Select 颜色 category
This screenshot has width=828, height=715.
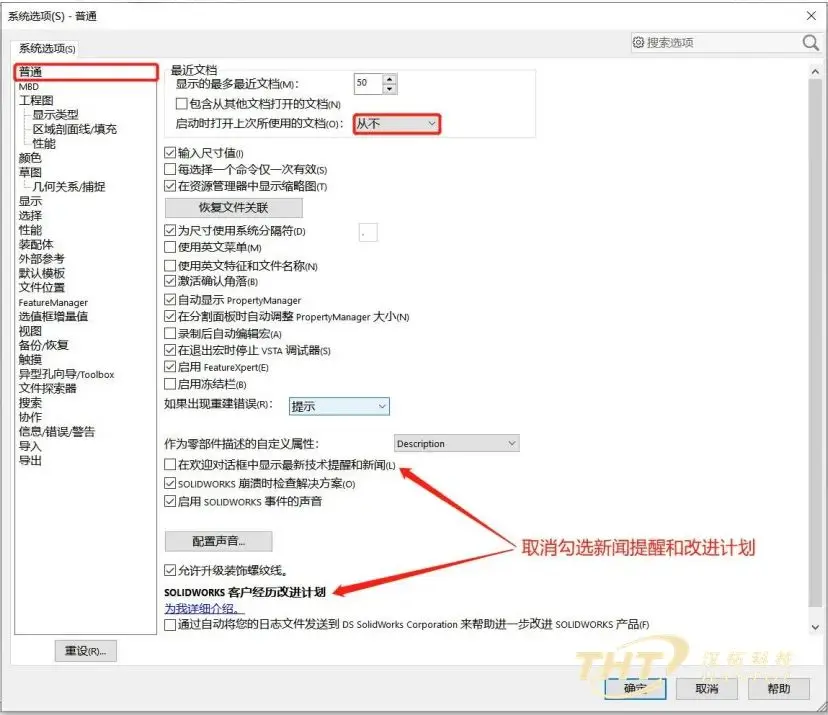point(30,158)
